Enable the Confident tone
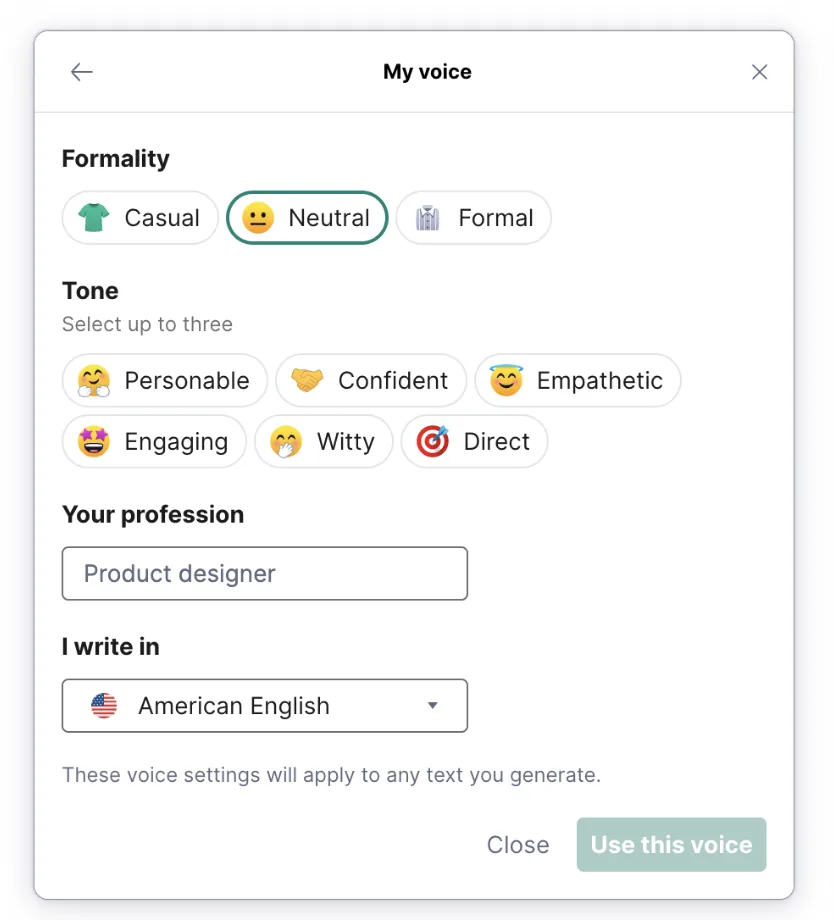The width and height of the screenshot is (834, 920). (x=371, y=381)
